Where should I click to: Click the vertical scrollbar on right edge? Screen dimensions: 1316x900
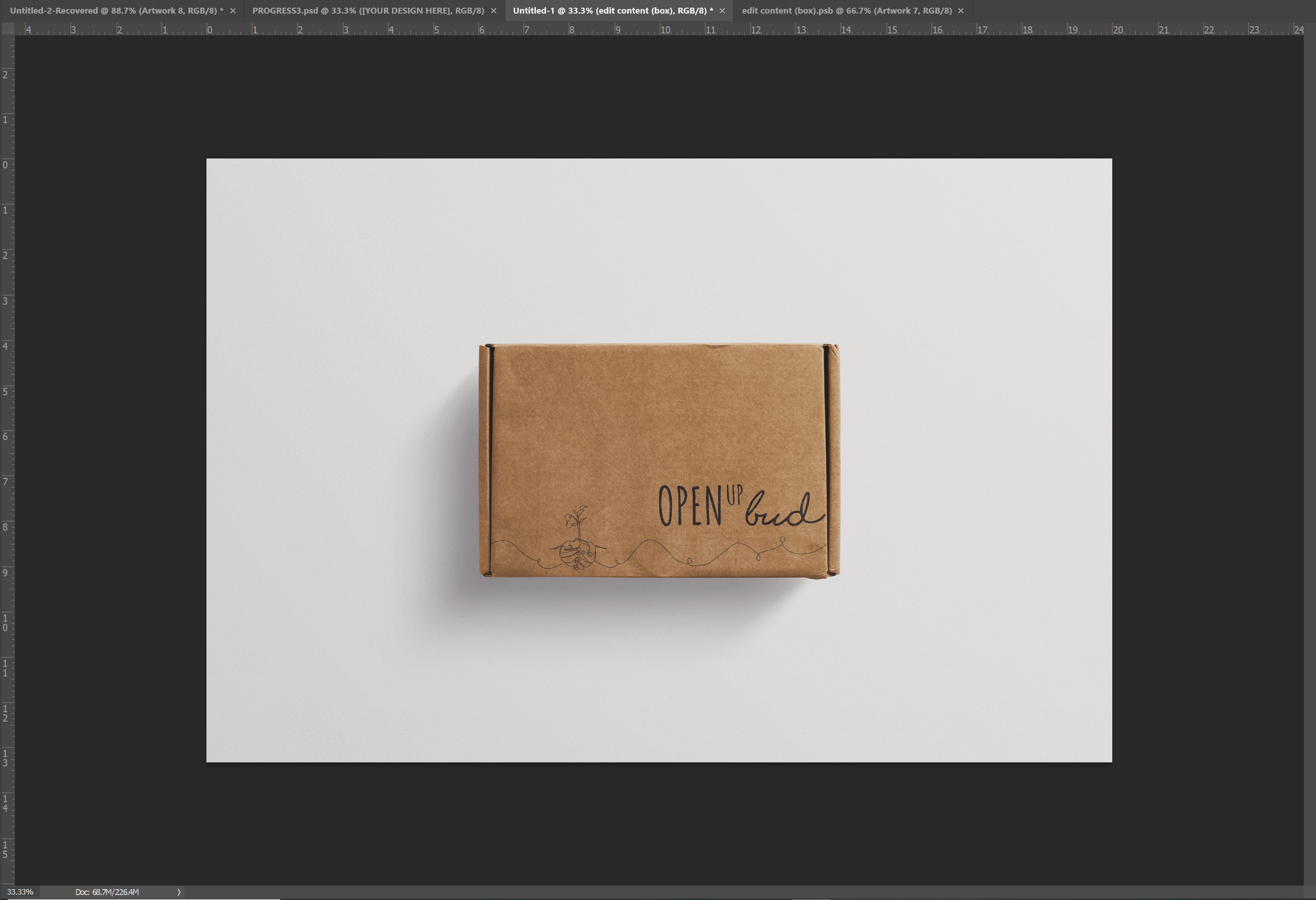coord(1309,453)
